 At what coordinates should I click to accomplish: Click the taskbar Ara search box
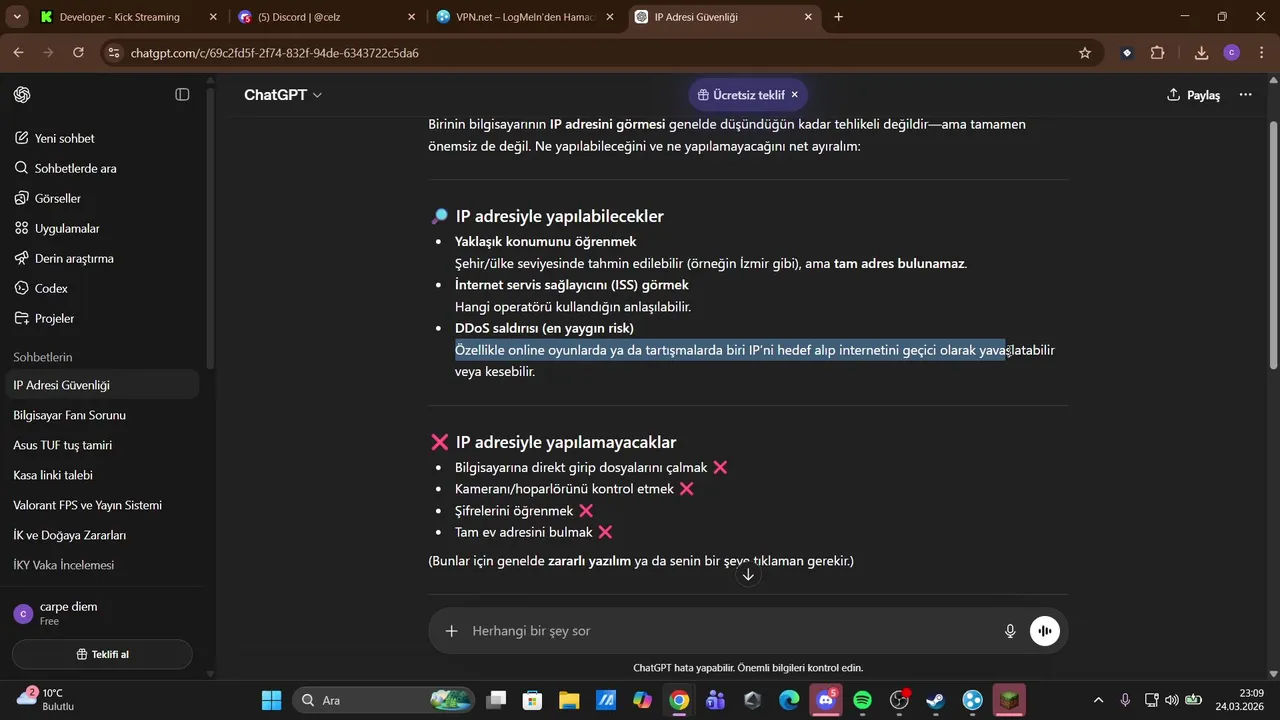(x=385, y=700)
